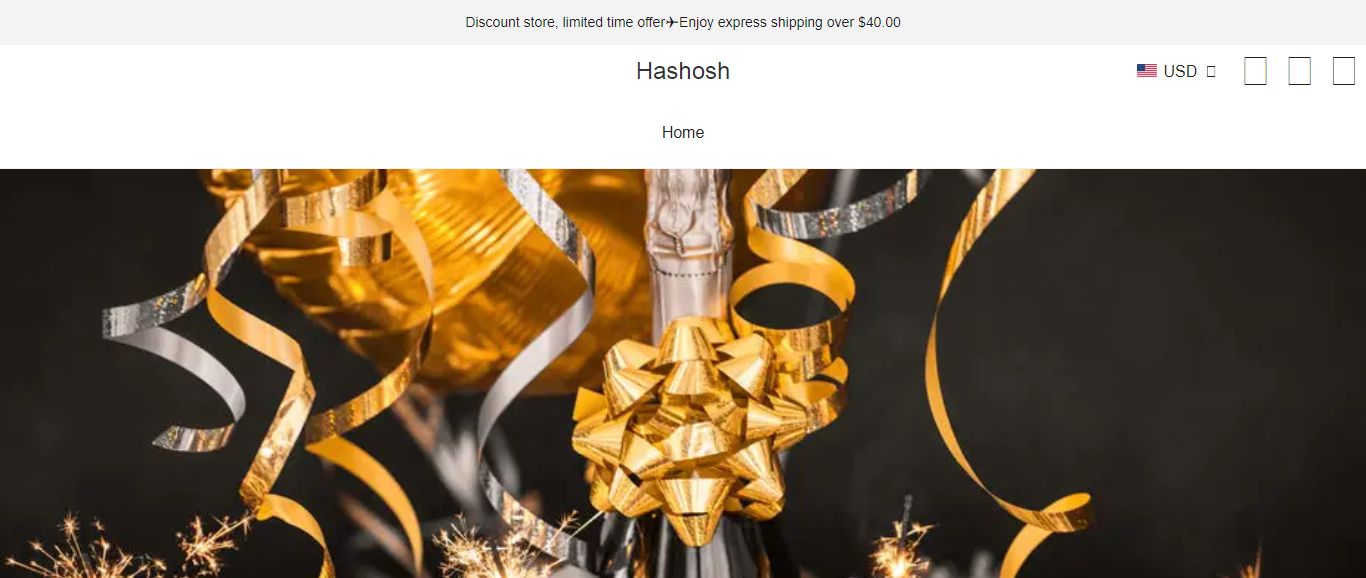Click the Hashosh store logo

[x=683, y=71]
